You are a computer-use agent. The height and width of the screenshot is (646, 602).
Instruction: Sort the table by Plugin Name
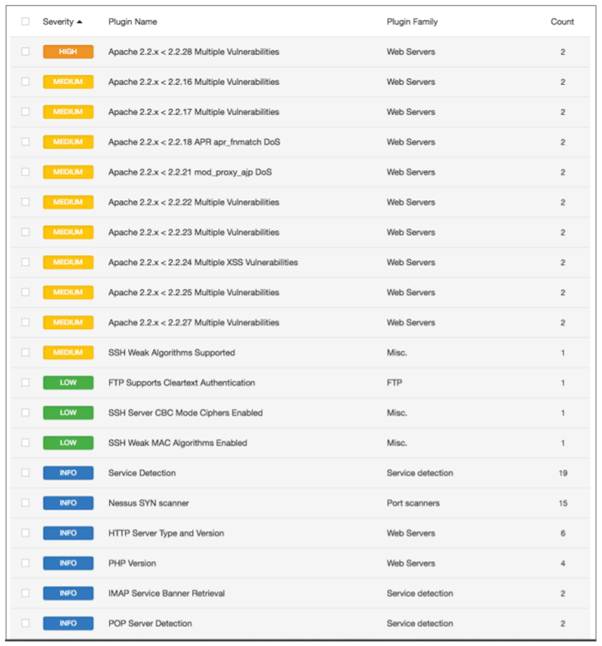click(132, 21)
